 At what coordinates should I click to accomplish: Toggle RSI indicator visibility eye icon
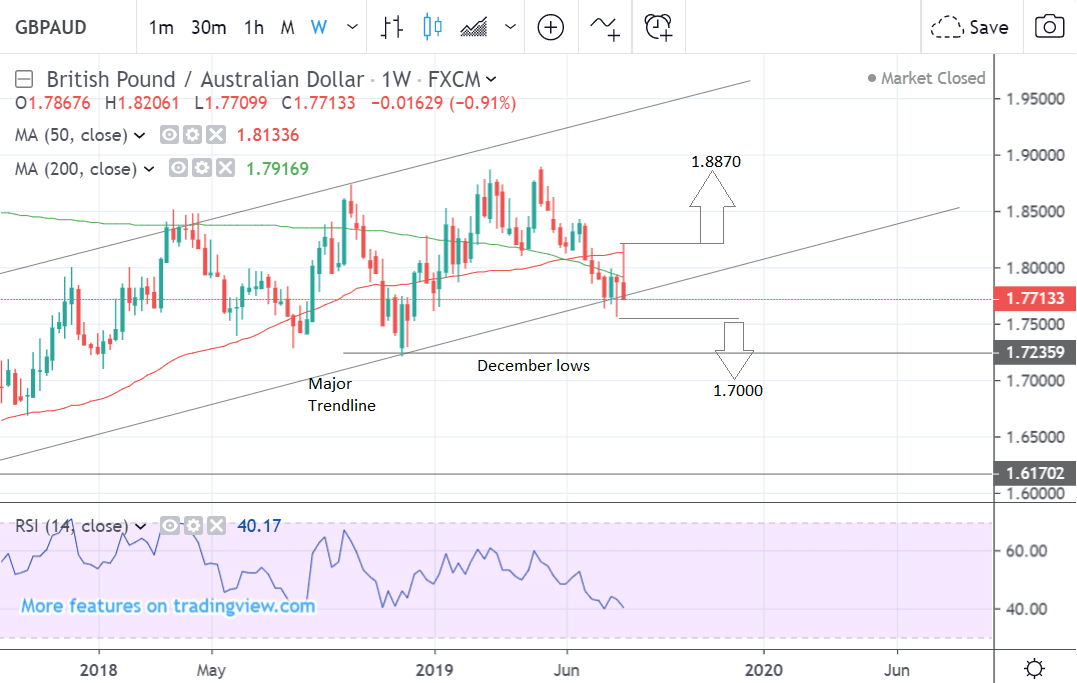click(171, 526)
